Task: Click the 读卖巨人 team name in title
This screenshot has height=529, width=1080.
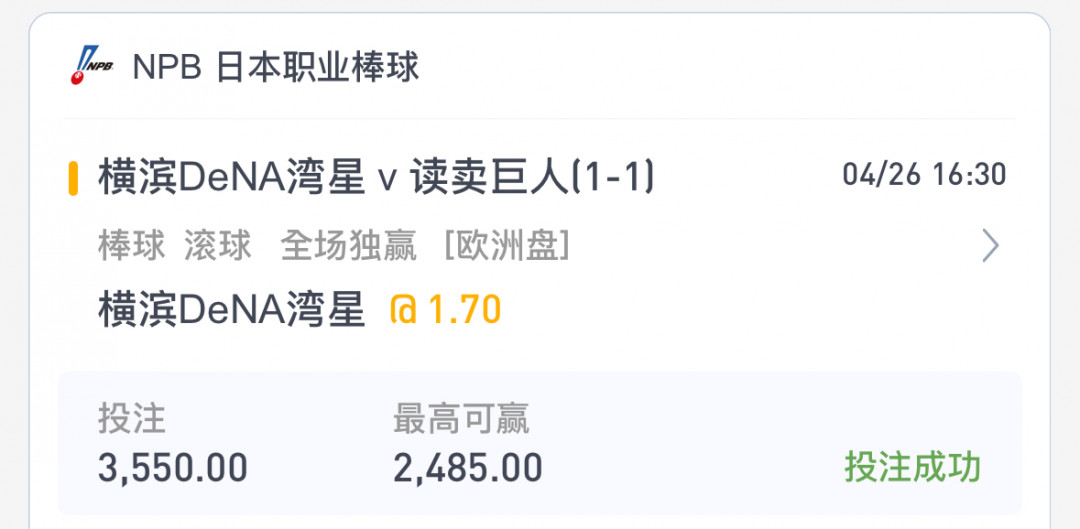Action: pyautogui.click(x=489, y=178)
